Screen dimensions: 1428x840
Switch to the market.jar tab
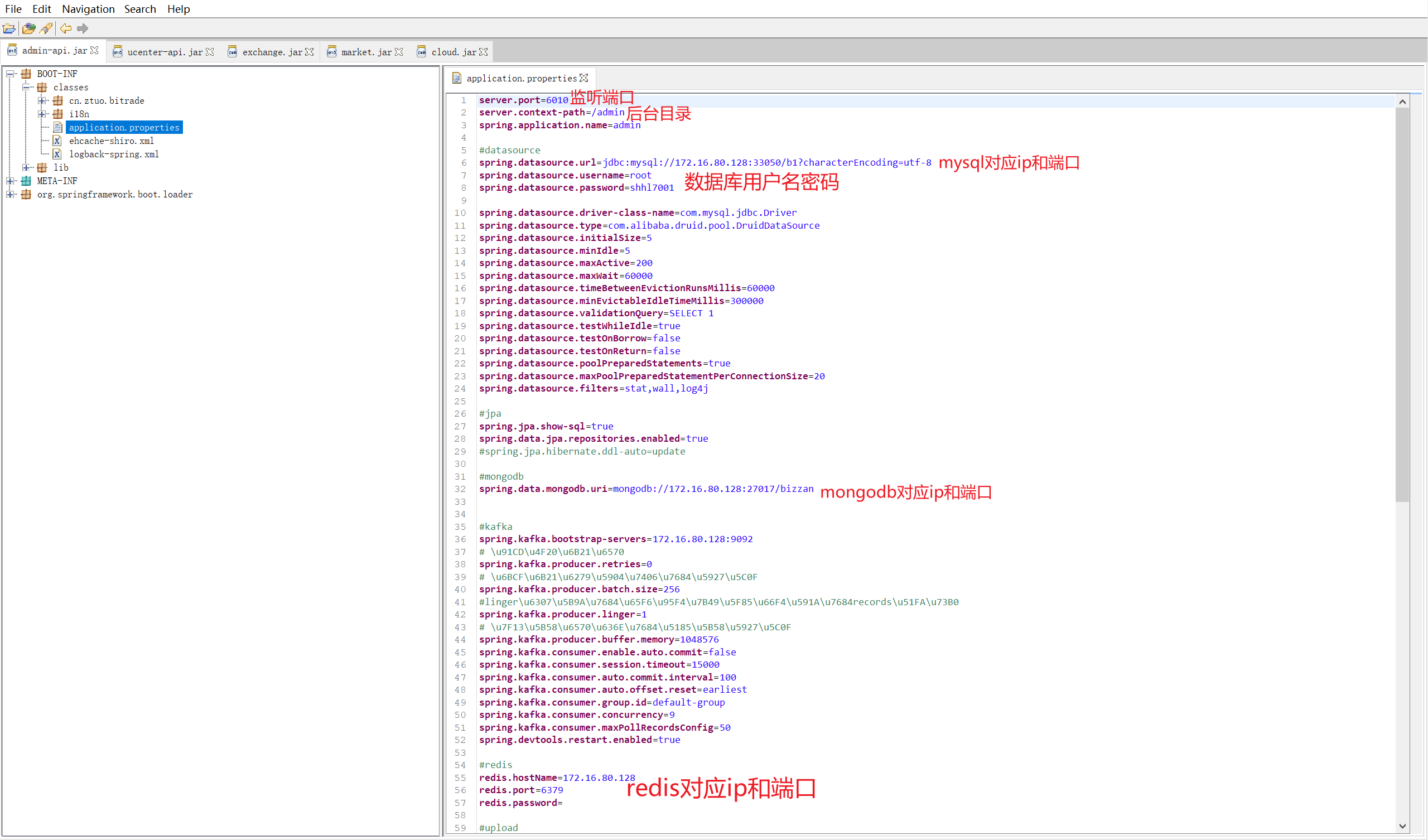pyautogui.click(x=366, y=52)
